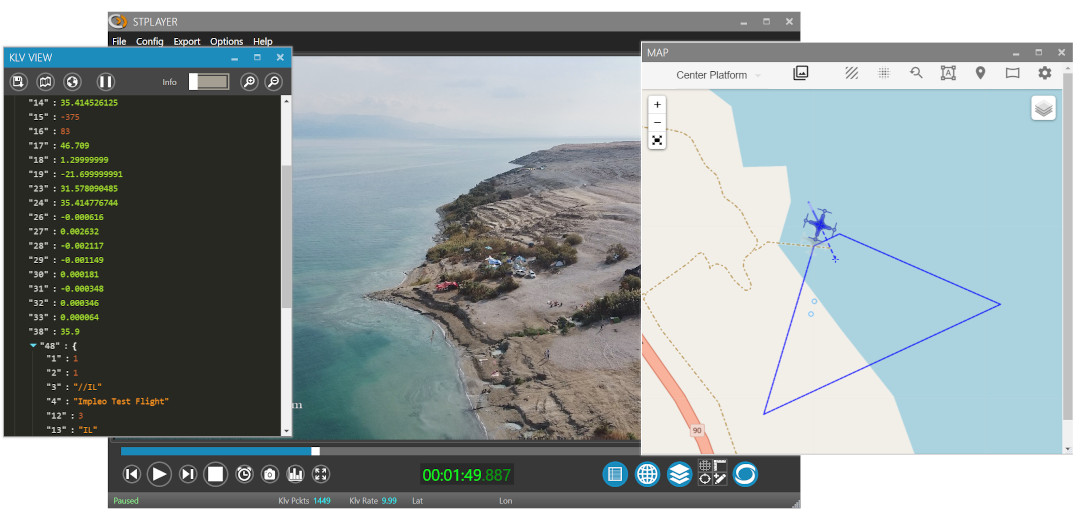The width and height of the screenshot is (1080, 512).
Task: Click the image gallery icon in Map toolbar
Action: click(x=800, y=73)
